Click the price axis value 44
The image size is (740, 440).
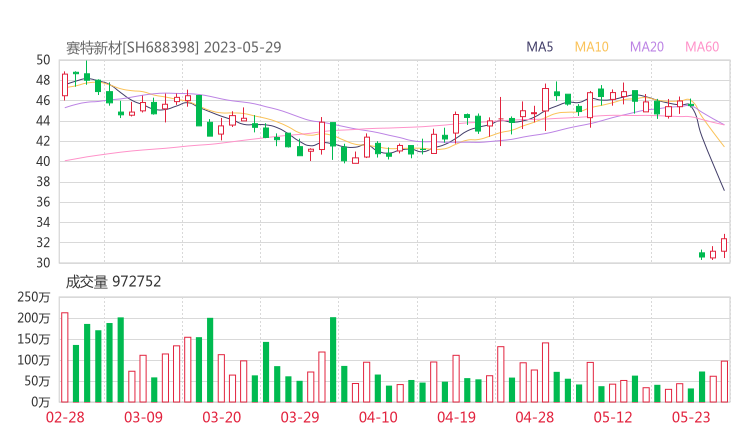(x=43, y=121)
